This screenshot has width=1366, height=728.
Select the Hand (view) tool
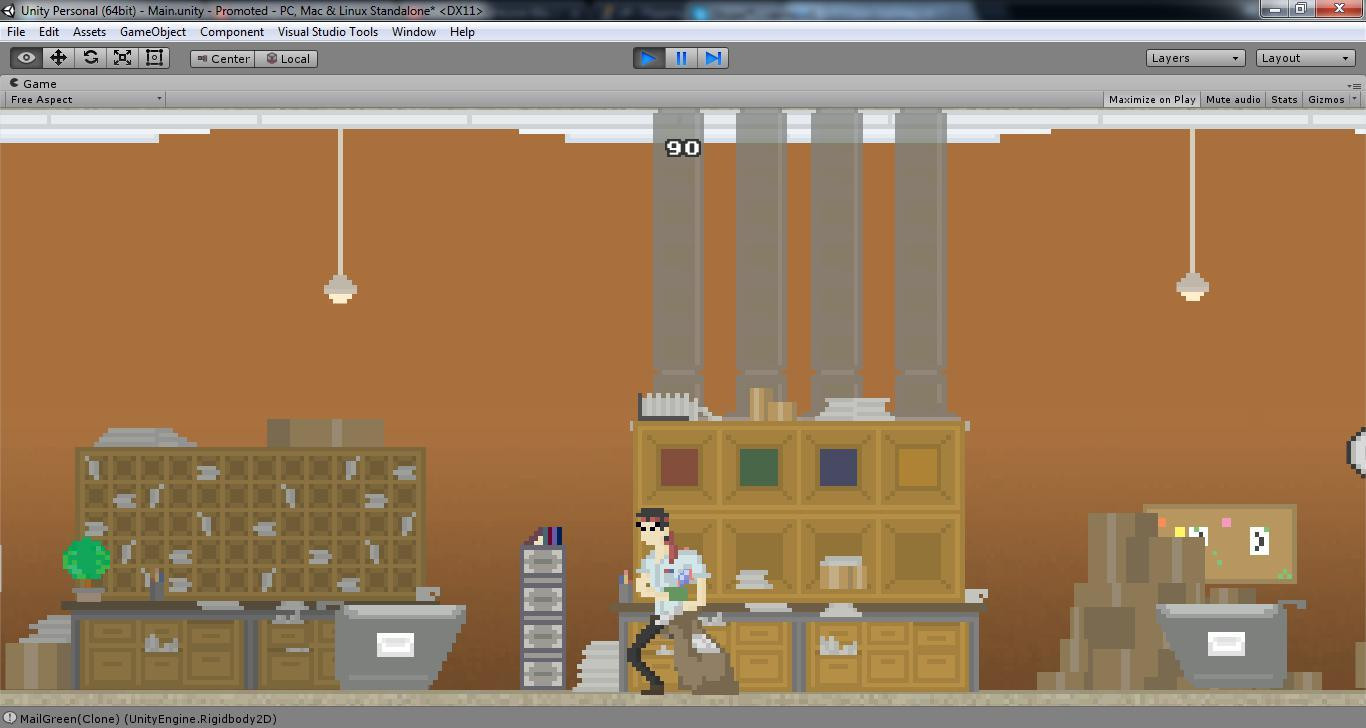point(27,58)
